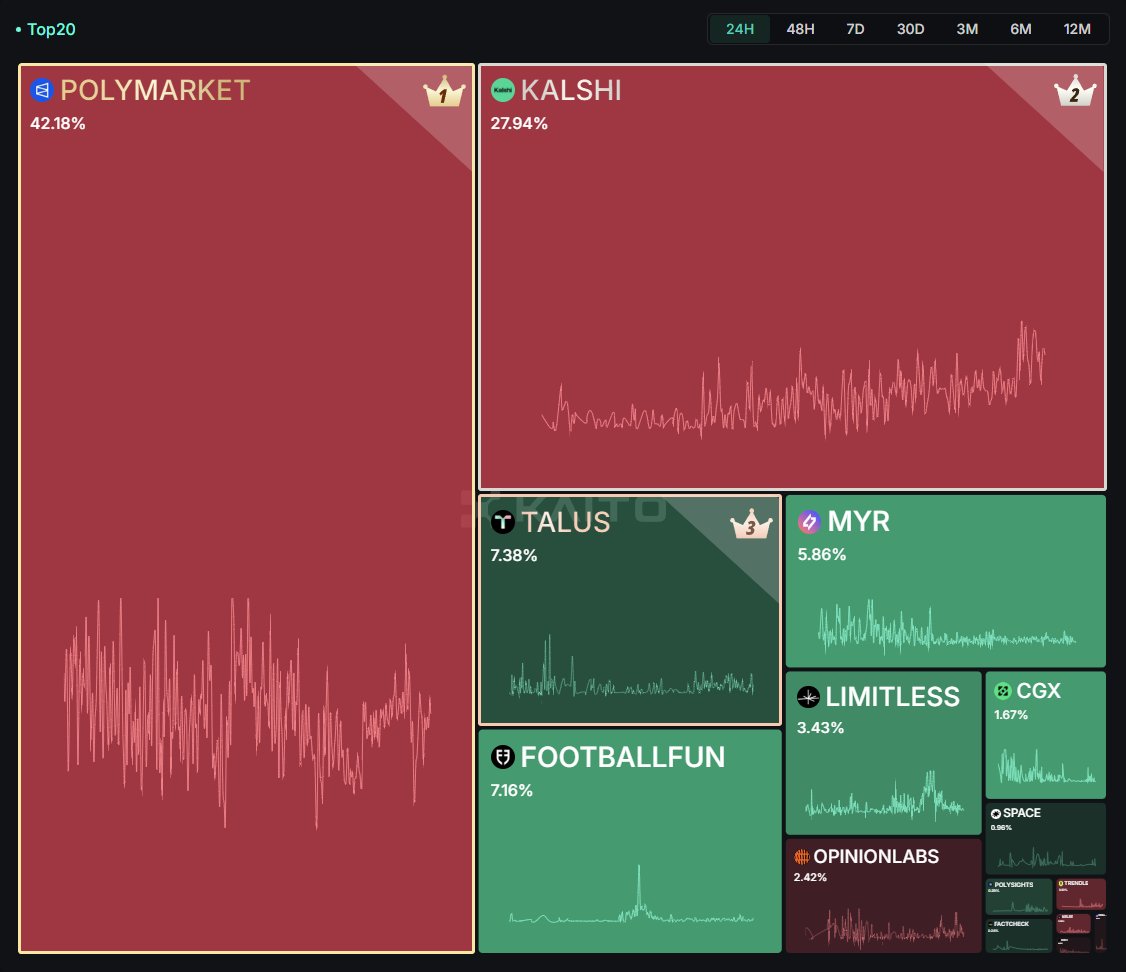Click the MYR purple logo icon
The height and width of the screenshot is (972, 1126).
coord(809,521)
